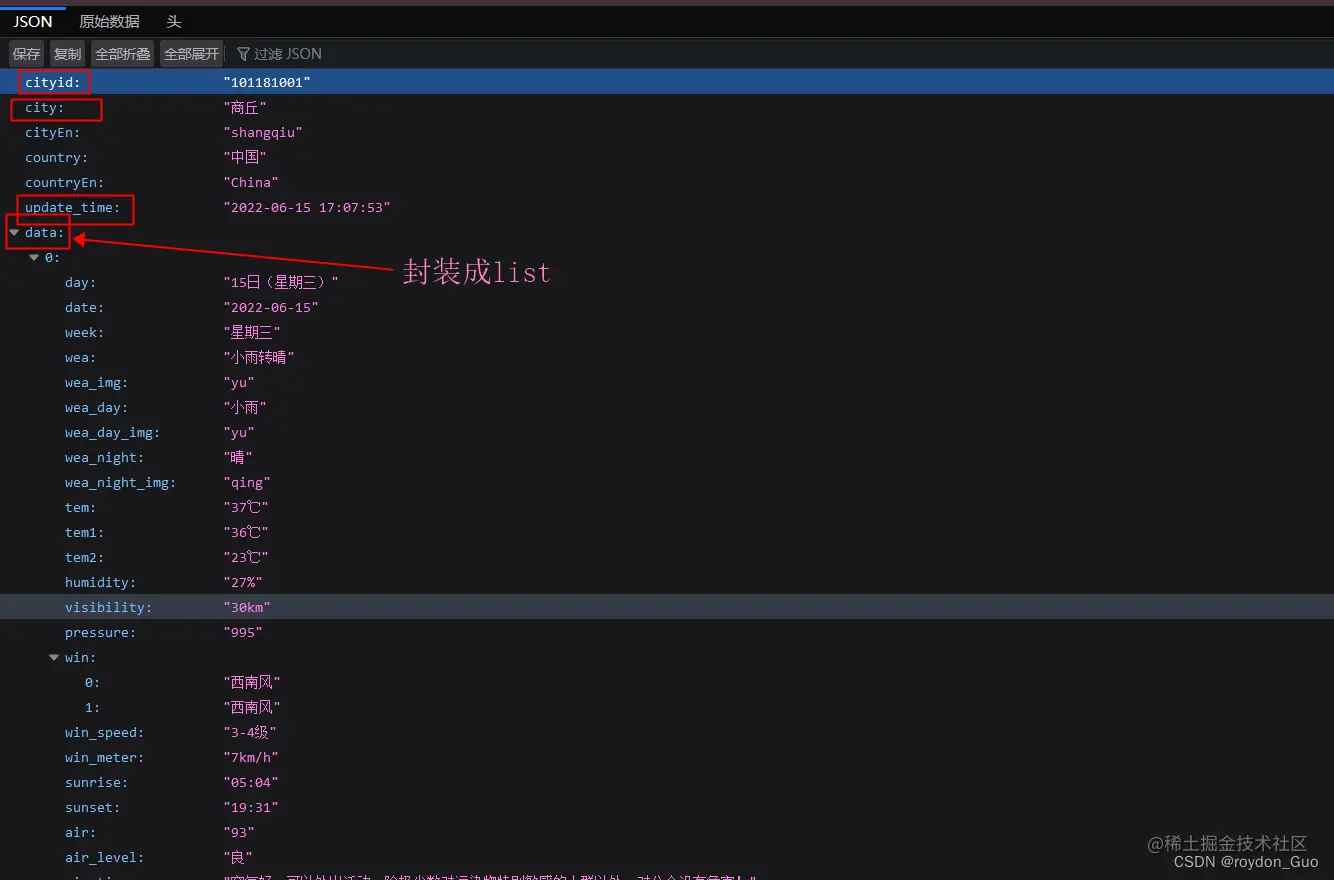Click value "995"
The width and height of the screenshot is (1334, 880).
point(243,632)
